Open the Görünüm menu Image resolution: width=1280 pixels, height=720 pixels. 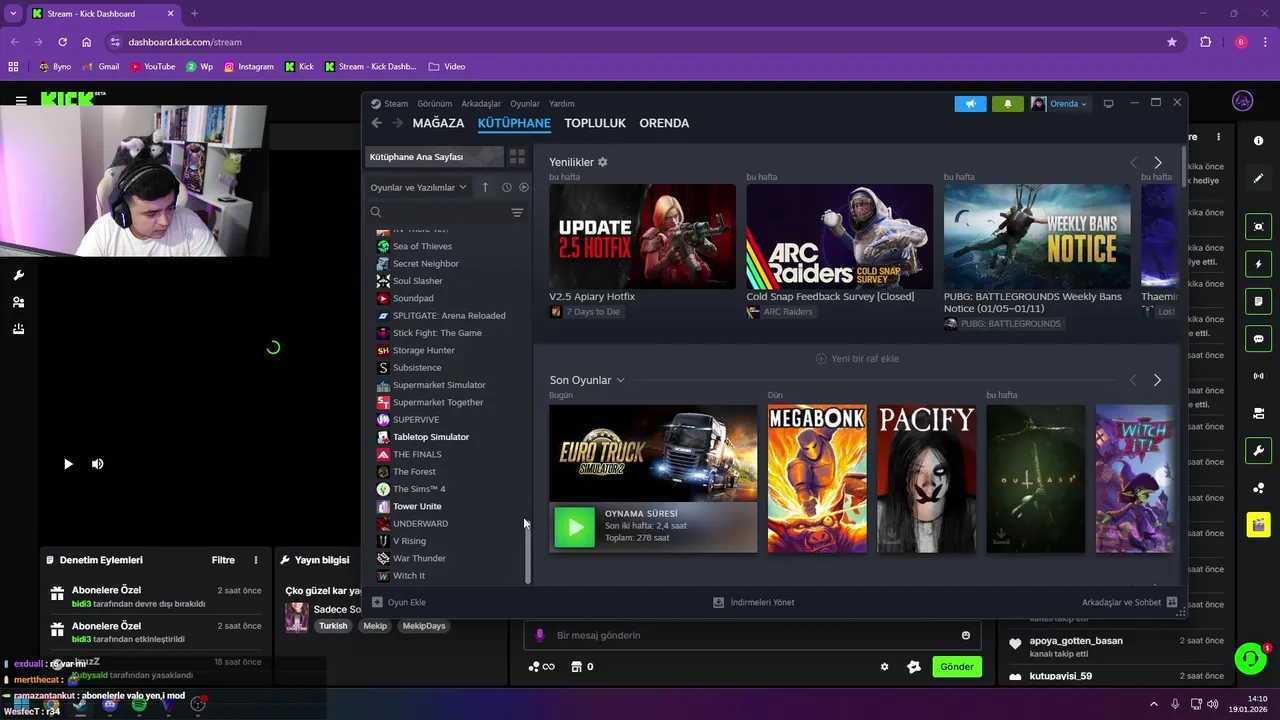[434, 104]
